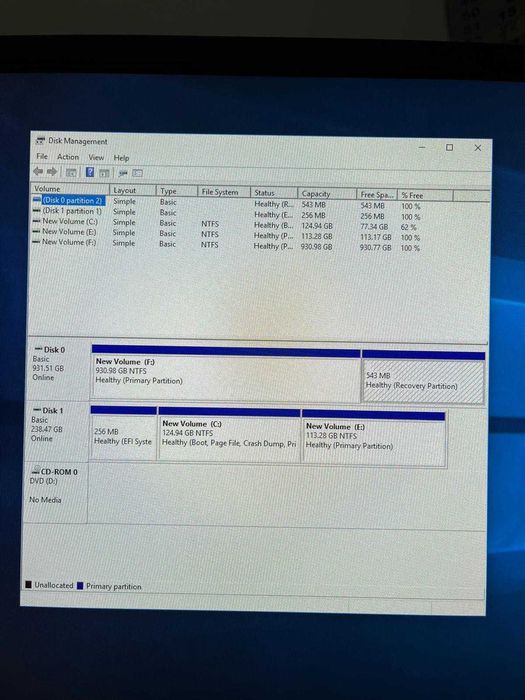The width and height of the screenshot is (525, 700).
Task: Click the Forward arrow toolbar icon
Action: [52, 171]
